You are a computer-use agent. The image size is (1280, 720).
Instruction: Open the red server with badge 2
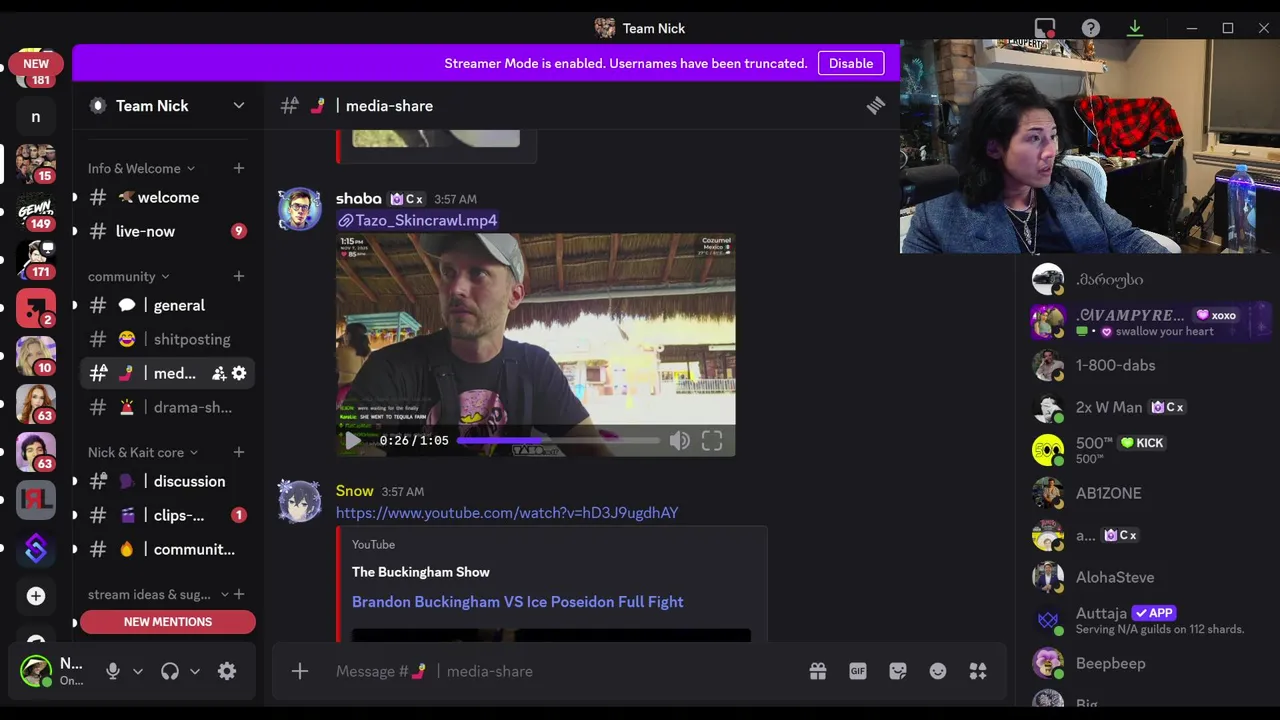36,308
